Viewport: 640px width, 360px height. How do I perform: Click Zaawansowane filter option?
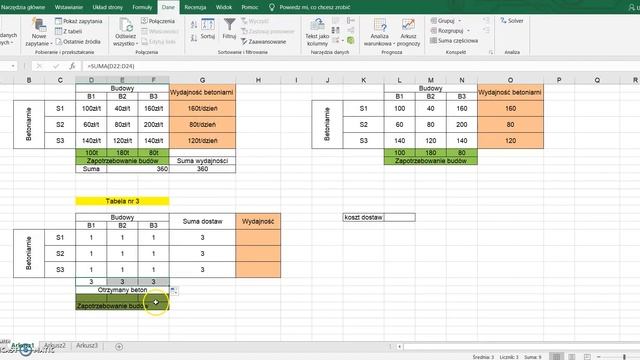click(263, 42)
